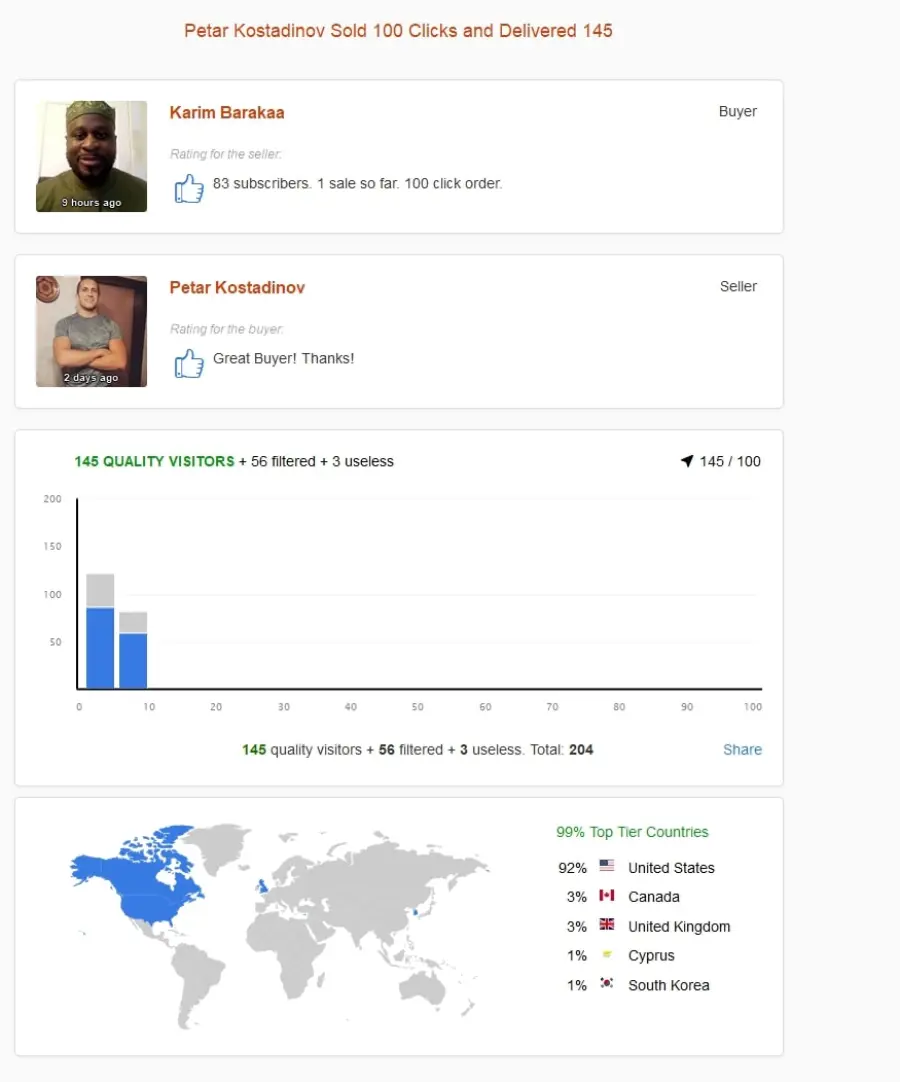Viewport: 900px width, 1082px height.
Task: Click the gray filtered segment of second bar
Action: 133,622
